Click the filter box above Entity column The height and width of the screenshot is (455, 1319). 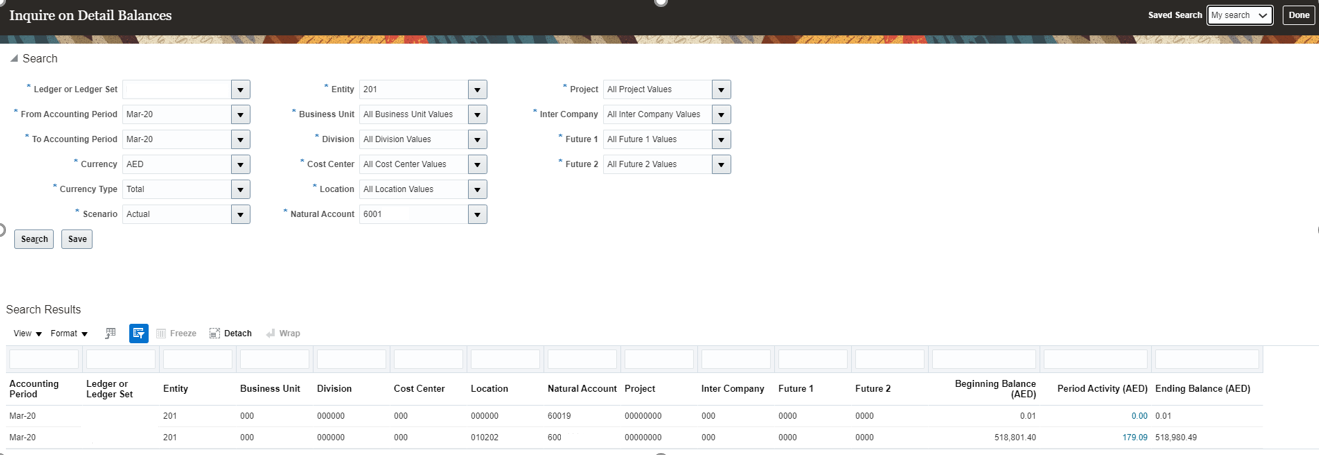(198, 359)
